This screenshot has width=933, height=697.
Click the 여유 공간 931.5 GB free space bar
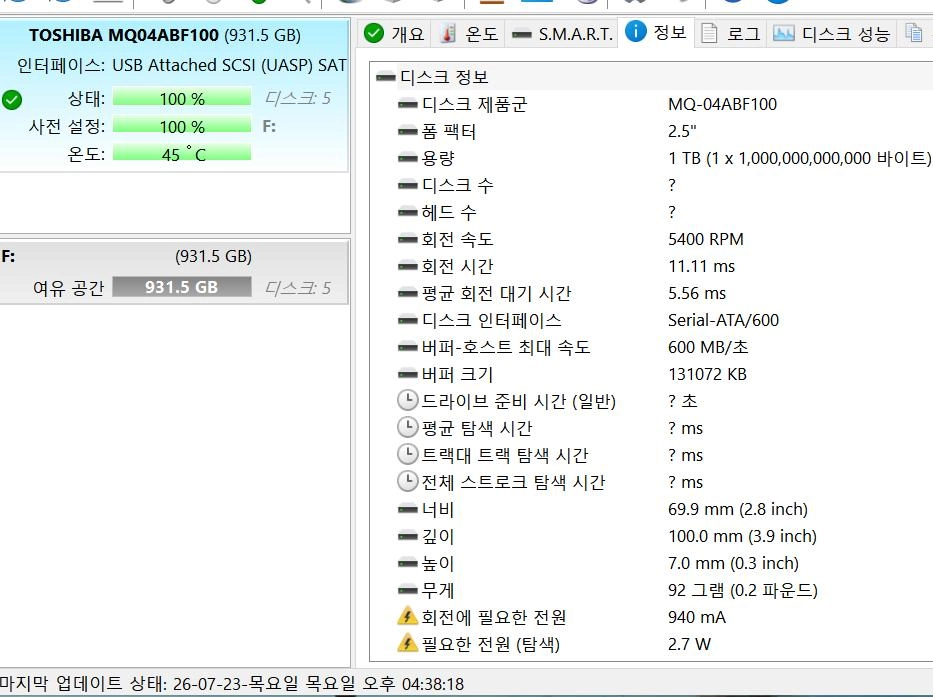coord(181,287)
